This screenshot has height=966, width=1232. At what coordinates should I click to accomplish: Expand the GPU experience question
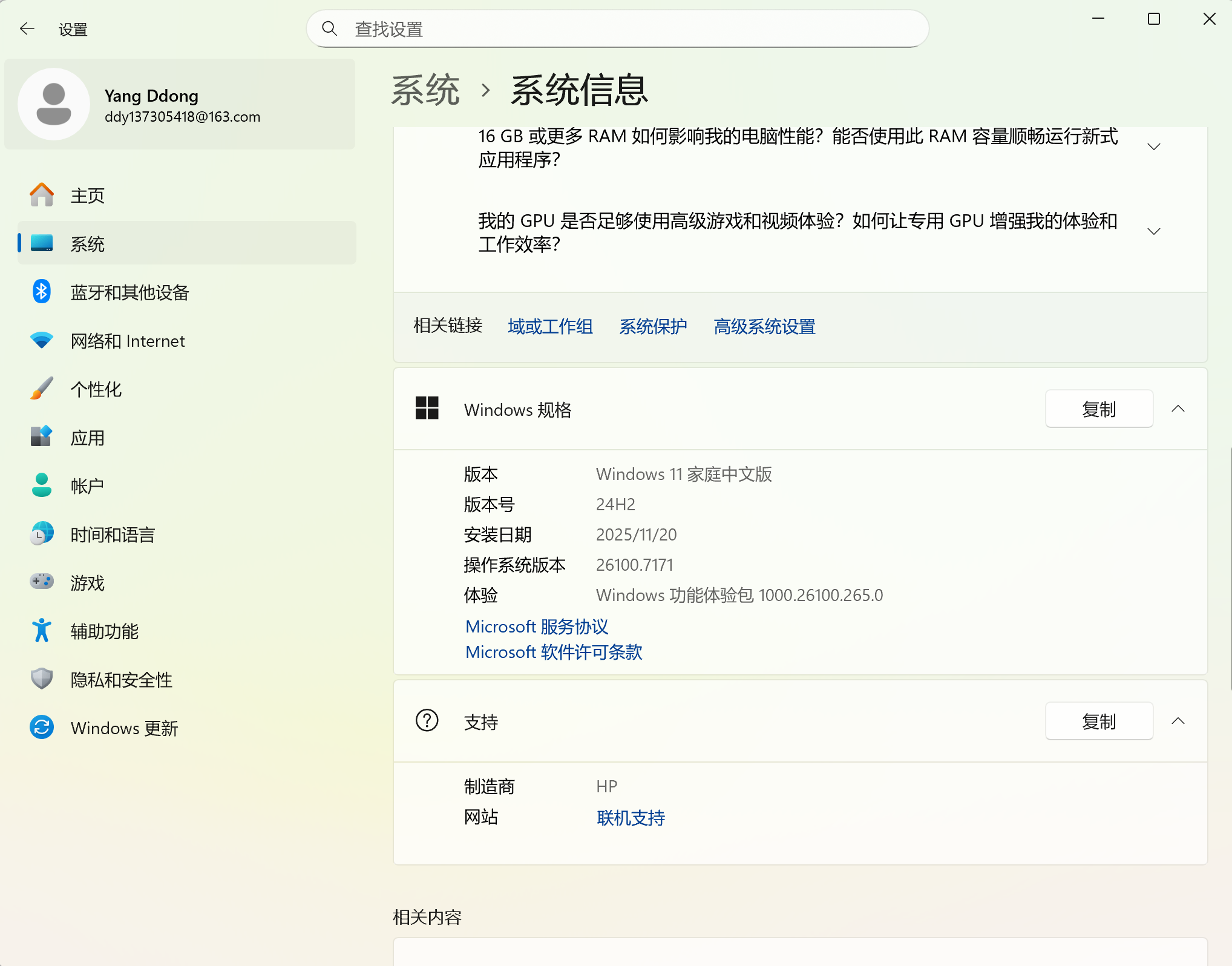[x=1153, y=231]
